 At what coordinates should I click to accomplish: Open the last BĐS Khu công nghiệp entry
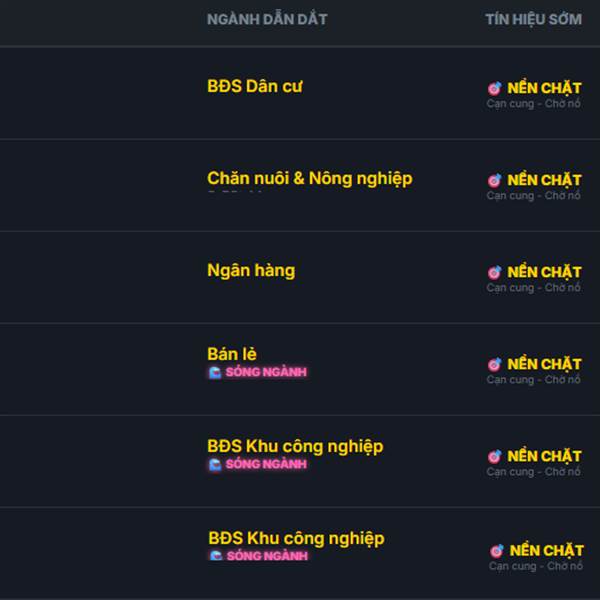coord(296,538)
